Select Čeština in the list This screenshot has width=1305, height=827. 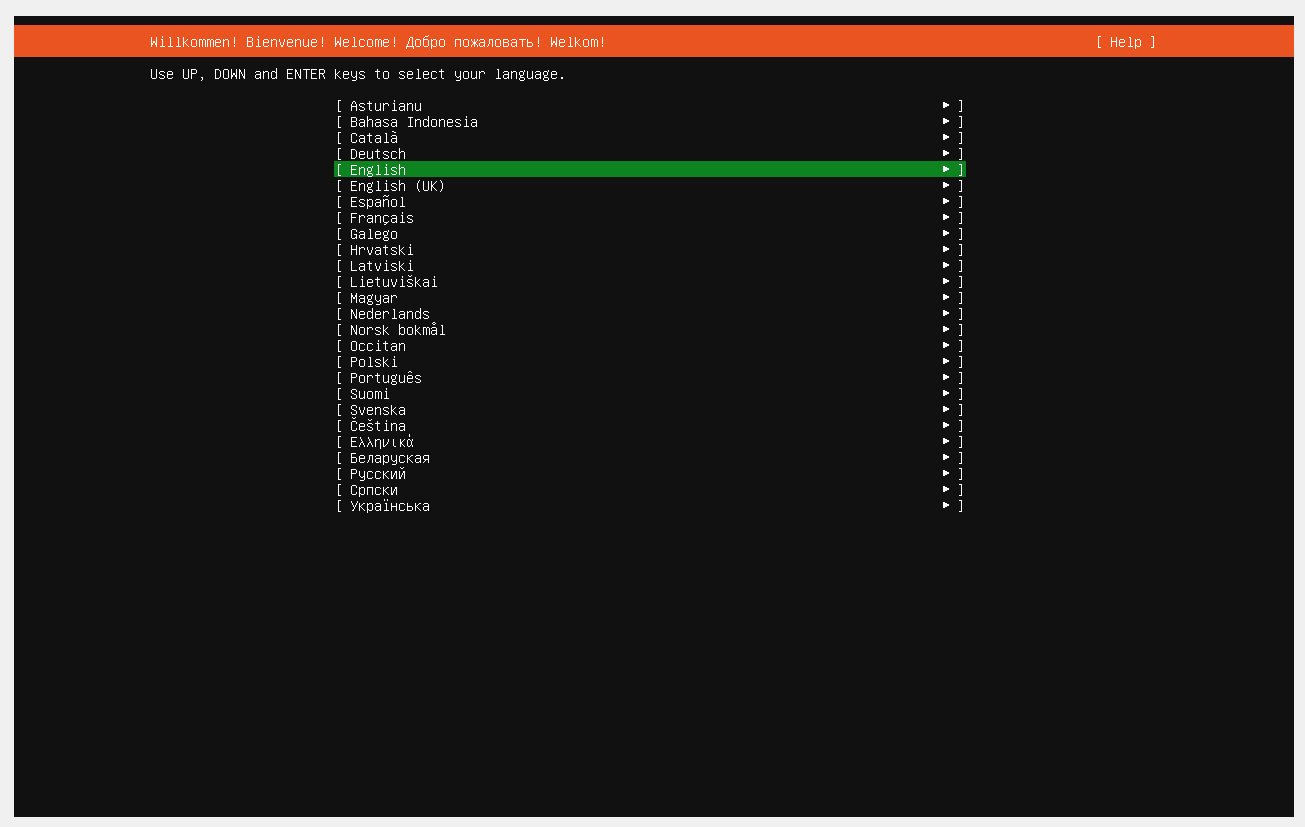click(650, 426)
